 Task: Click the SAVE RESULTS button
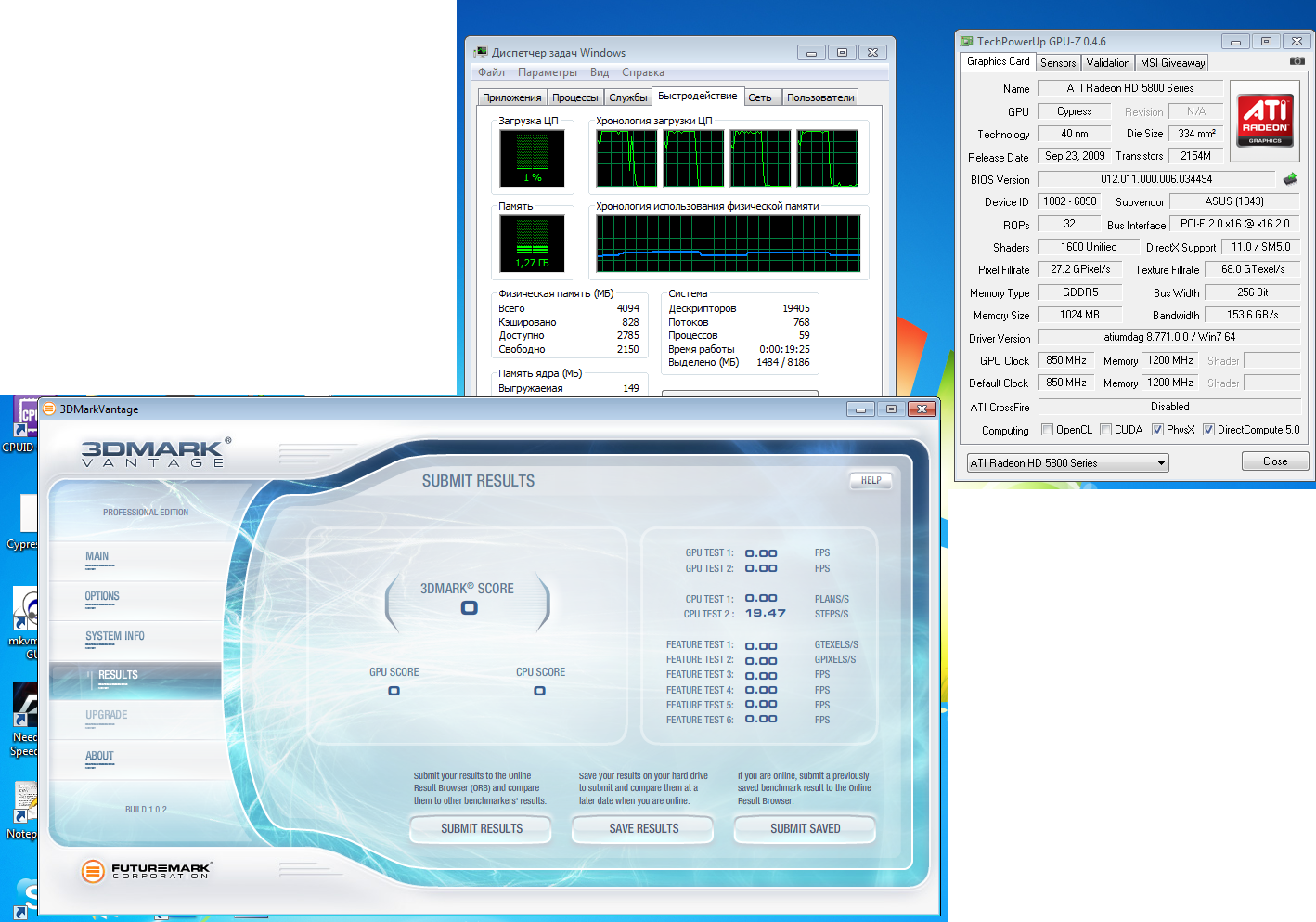coord(643,828)
